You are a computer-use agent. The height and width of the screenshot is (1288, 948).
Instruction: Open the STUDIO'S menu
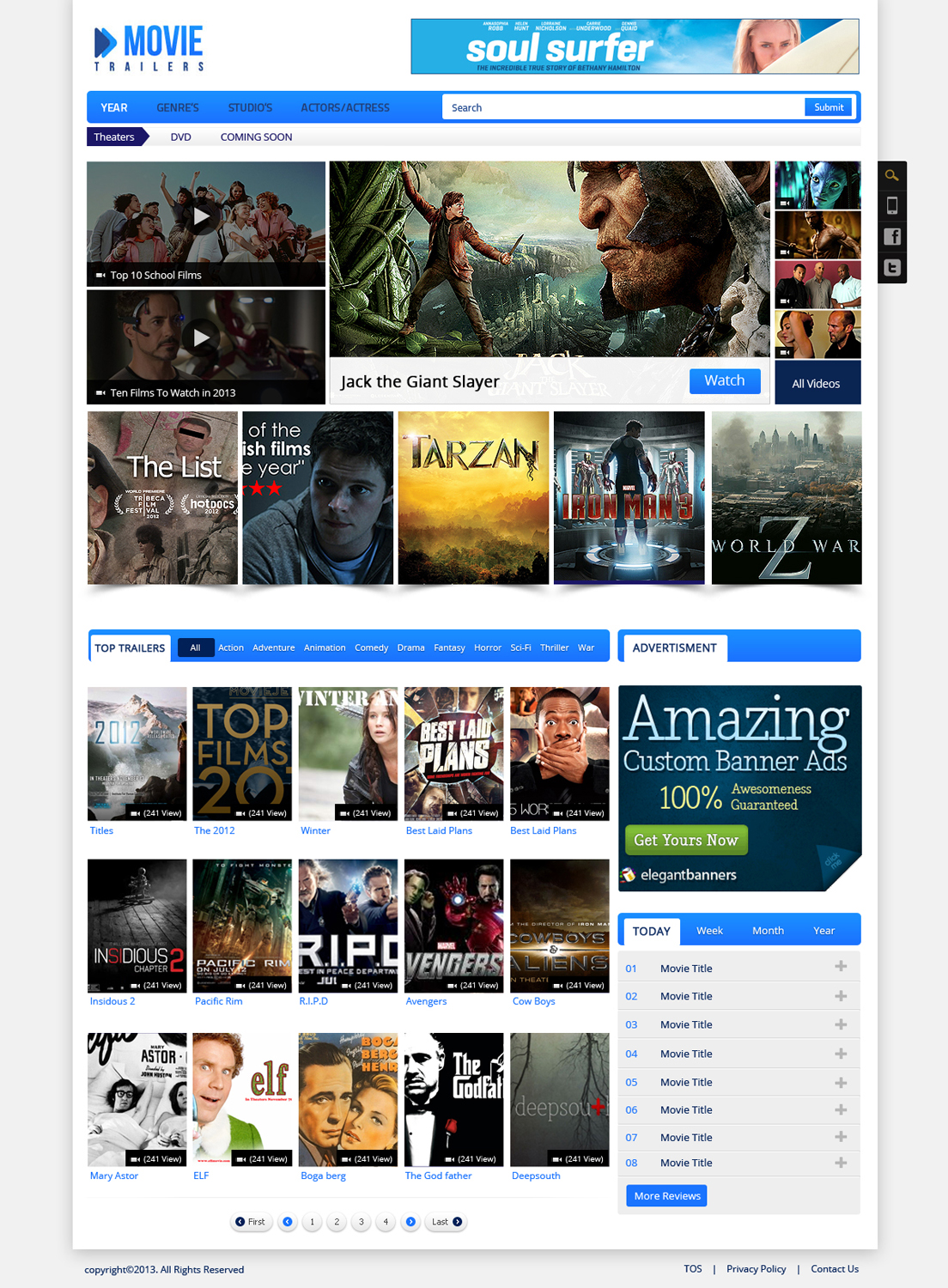(250, 107)
